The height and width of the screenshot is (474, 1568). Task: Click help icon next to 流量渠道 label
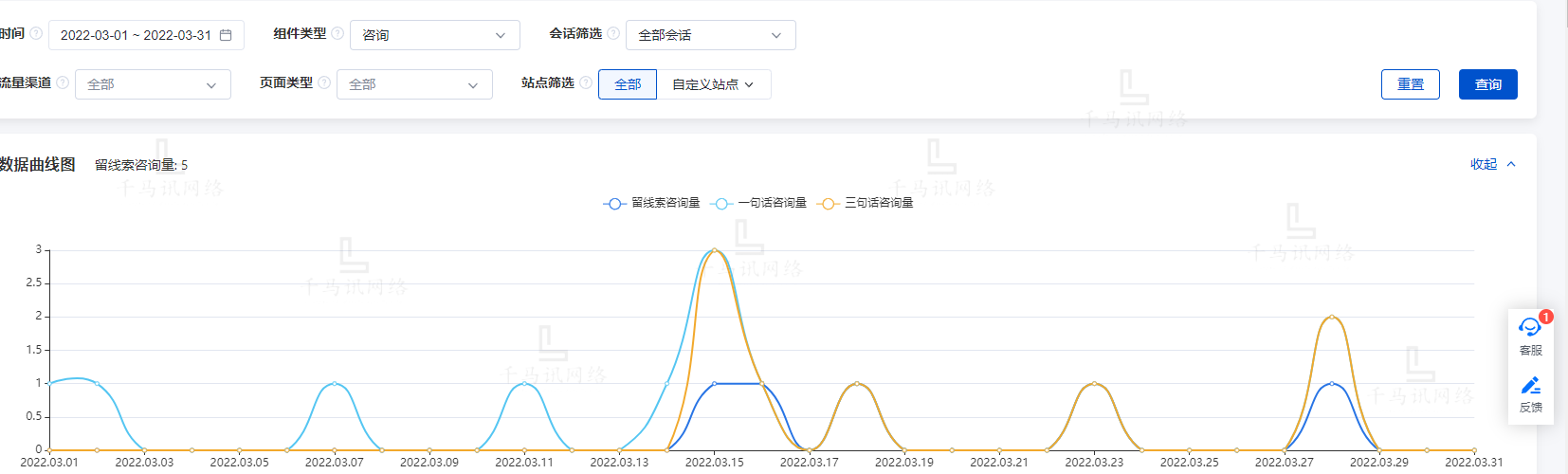pyautogui.click(x=63, y=82)
